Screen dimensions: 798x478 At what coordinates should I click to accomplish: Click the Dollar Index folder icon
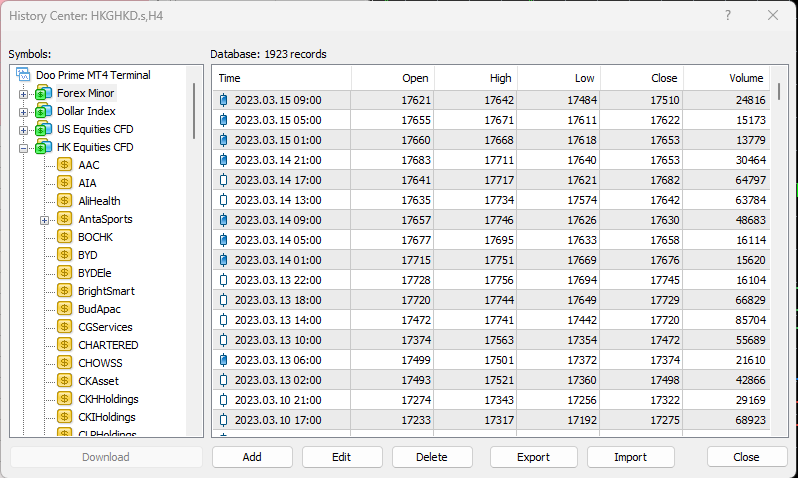pyautogui.click(x=43, y=111)
